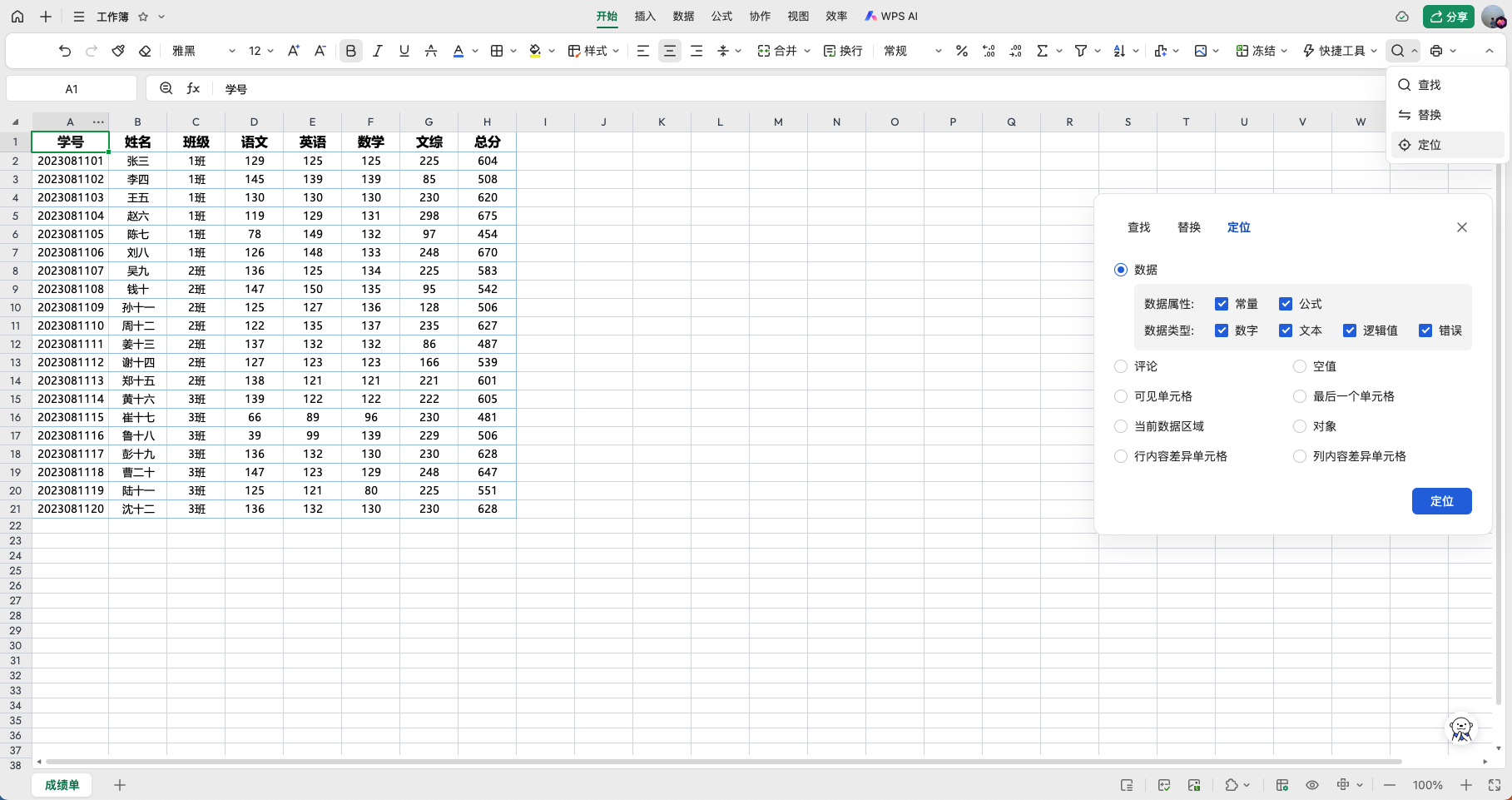Click the print icon in toolbar
Viewport: 1512px width, 800px height.
[x=1436, y=51]
